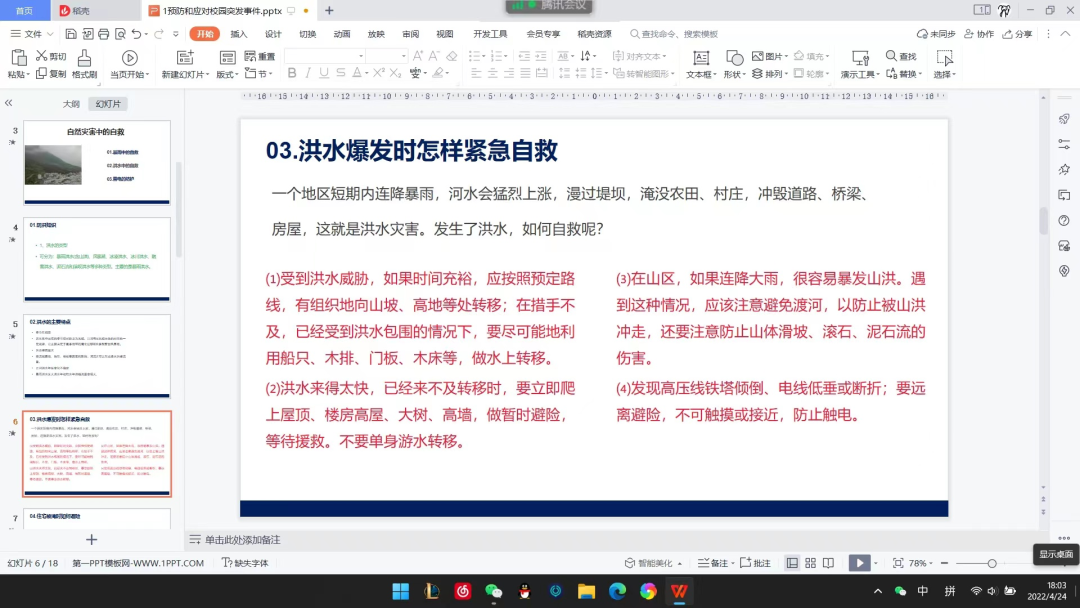
Task: Click the zoom slider in status bar
Action: coord(990,563)
